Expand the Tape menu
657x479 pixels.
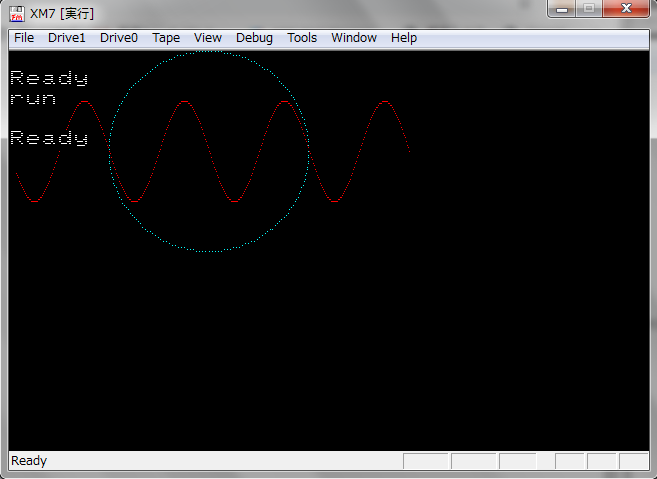(x=166, y=38)
